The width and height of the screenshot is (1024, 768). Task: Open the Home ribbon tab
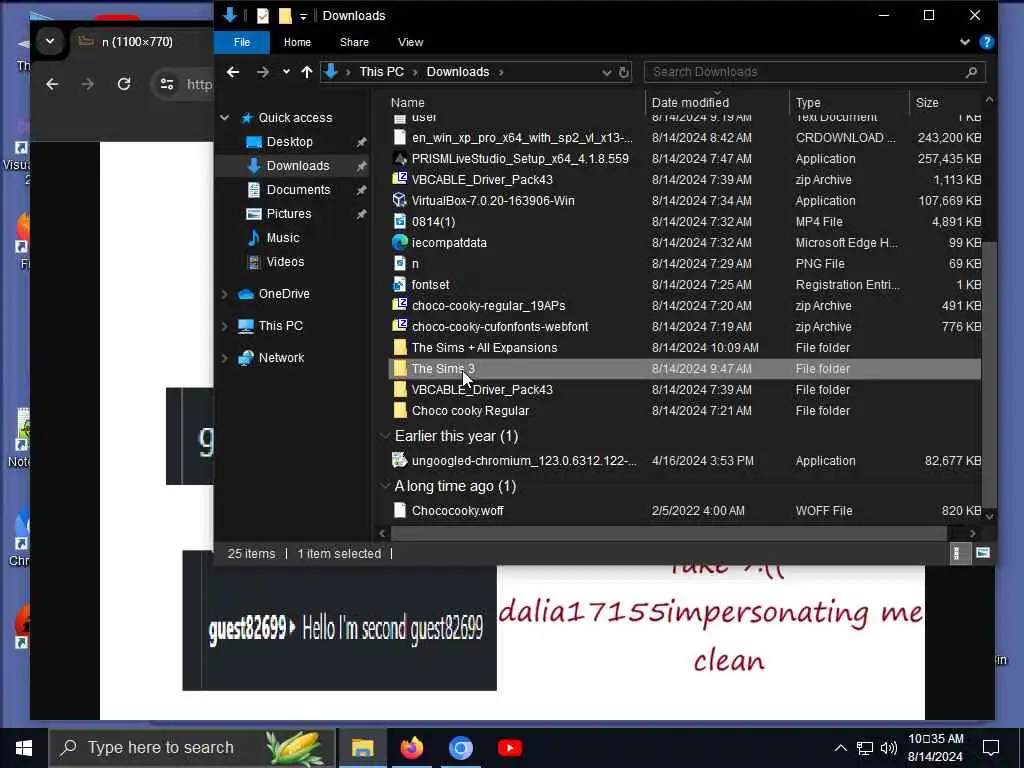tap(297, 42)
